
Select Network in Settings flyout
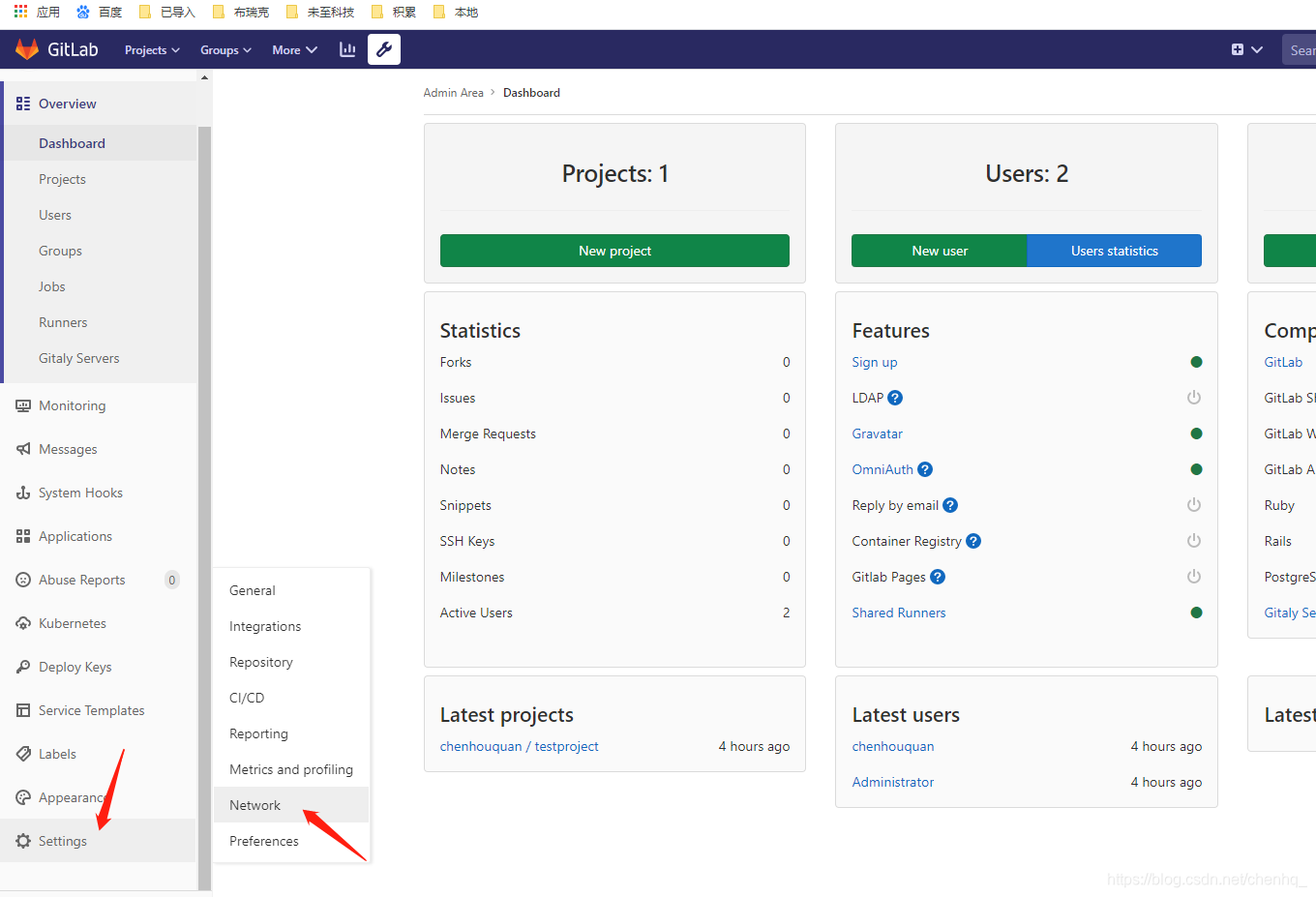pos(291,805)
